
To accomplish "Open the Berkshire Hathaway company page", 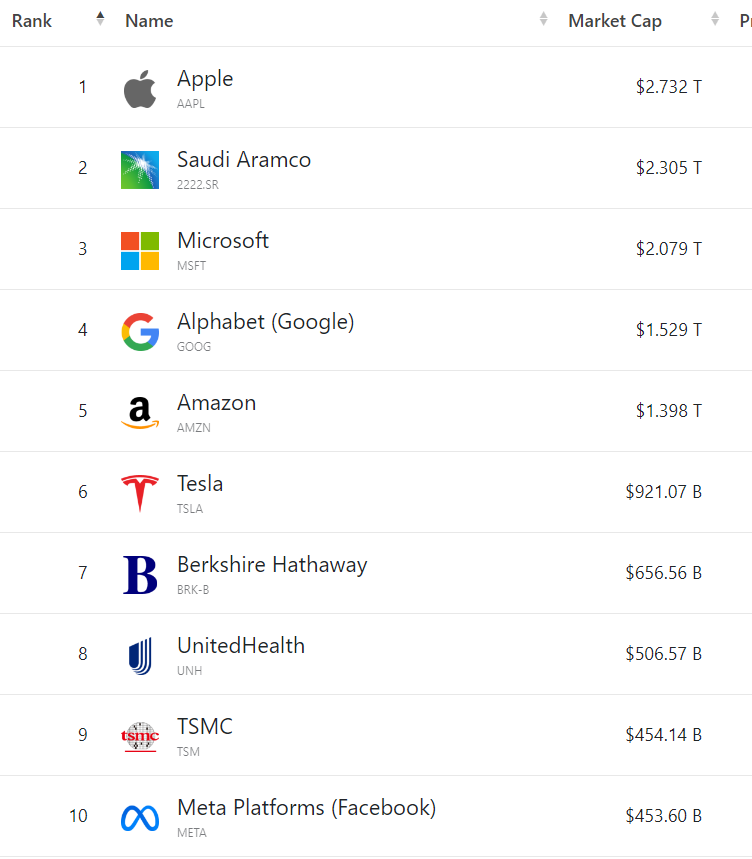I will click(272, 565).
